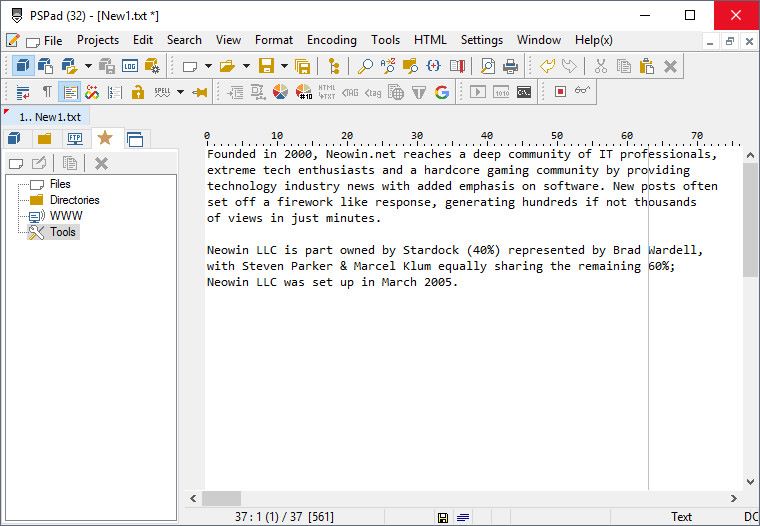This screenshot has width=760, height=526.
Task: Click the yellow Save file icon
Action: pyautogui.click(x=266, y=66)
